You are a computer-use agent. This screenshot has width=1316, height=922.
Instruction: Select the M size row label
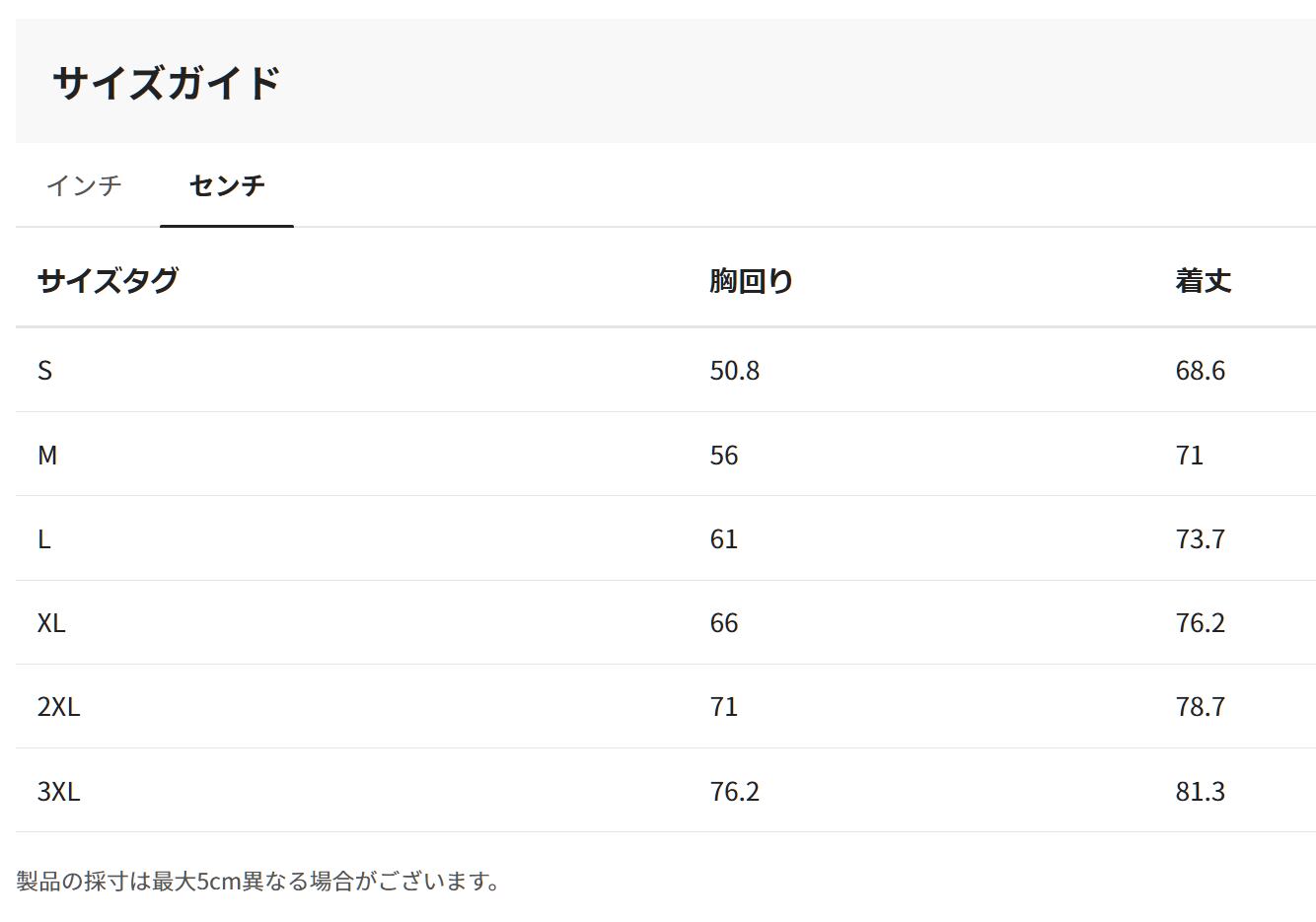(x=47, y=456)
